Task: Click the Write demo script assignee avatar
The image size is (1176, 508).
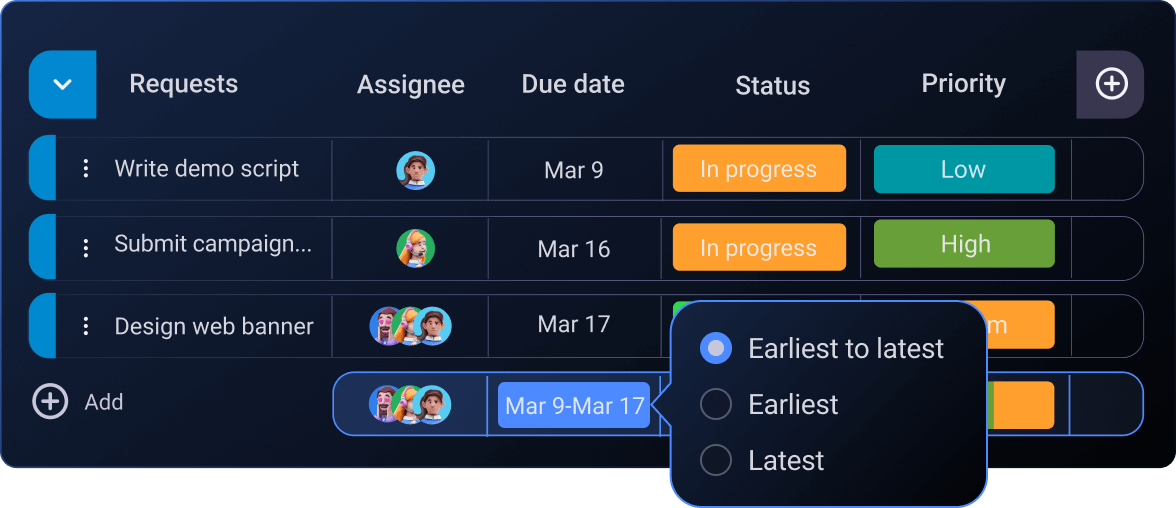Action: tap(415, 170)
